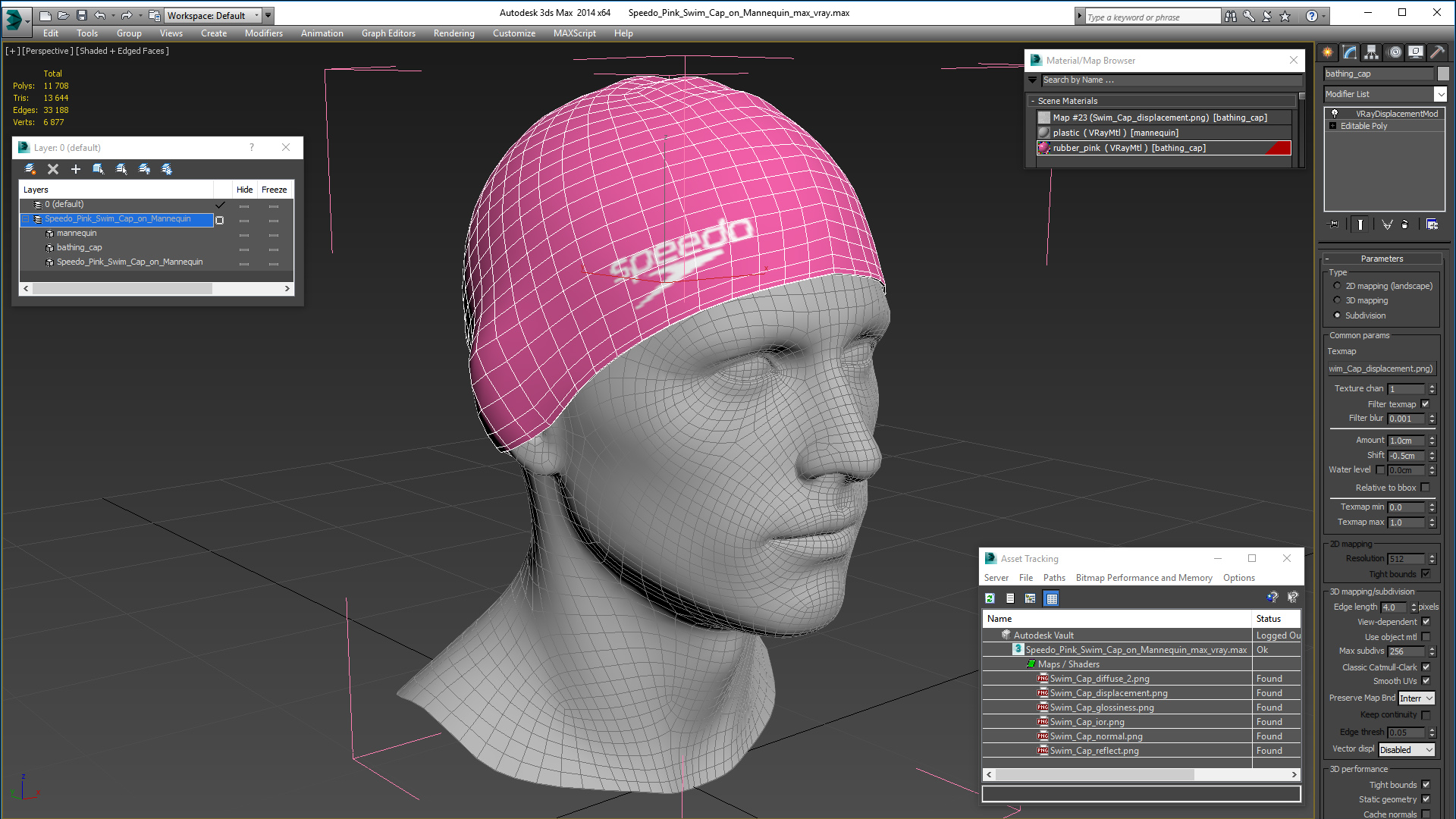Click the Pin Stack icon
1456x819 pixels.
(1334, 224)
